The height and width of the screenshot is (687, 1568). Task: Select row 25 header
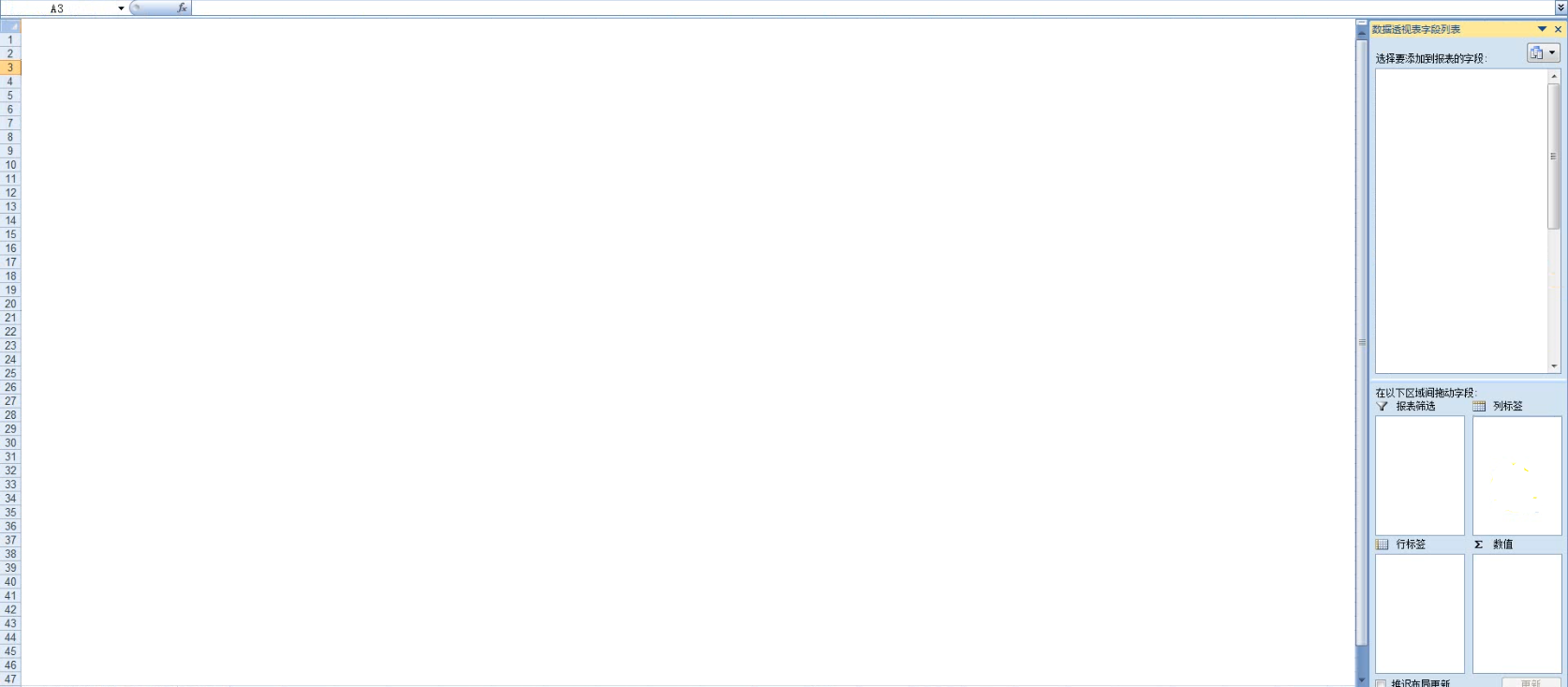coord(10,373)
